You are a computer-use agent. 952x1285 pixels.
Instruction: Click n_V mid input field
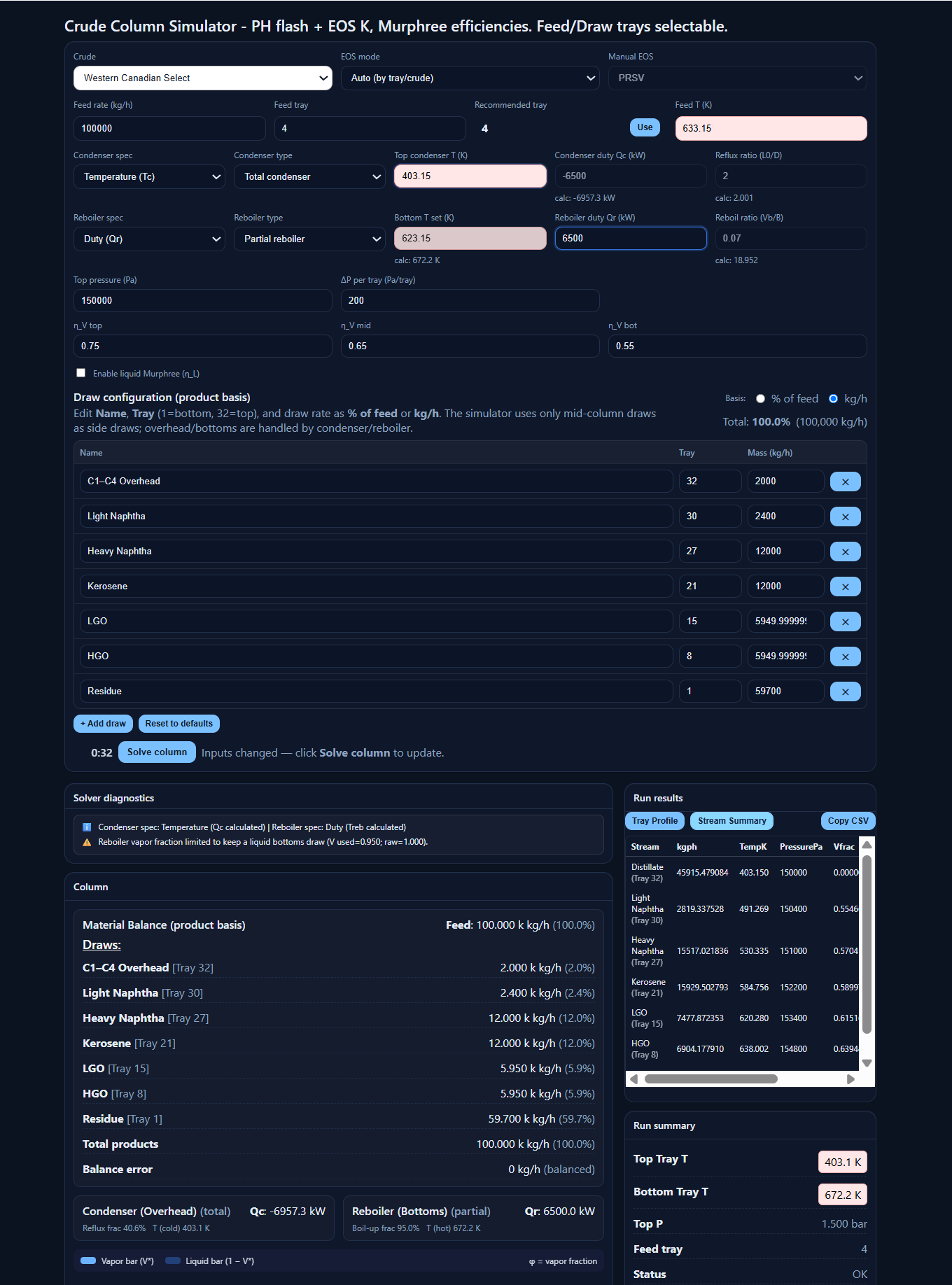[x=470, y=346]
